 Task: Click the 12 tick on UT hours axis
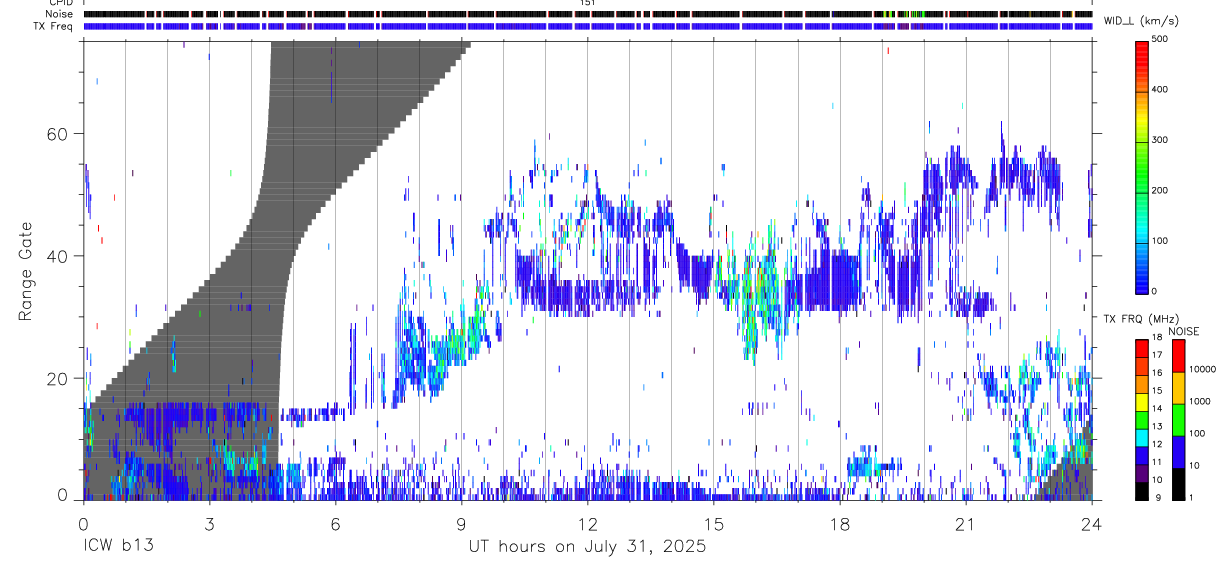point(588,524)
